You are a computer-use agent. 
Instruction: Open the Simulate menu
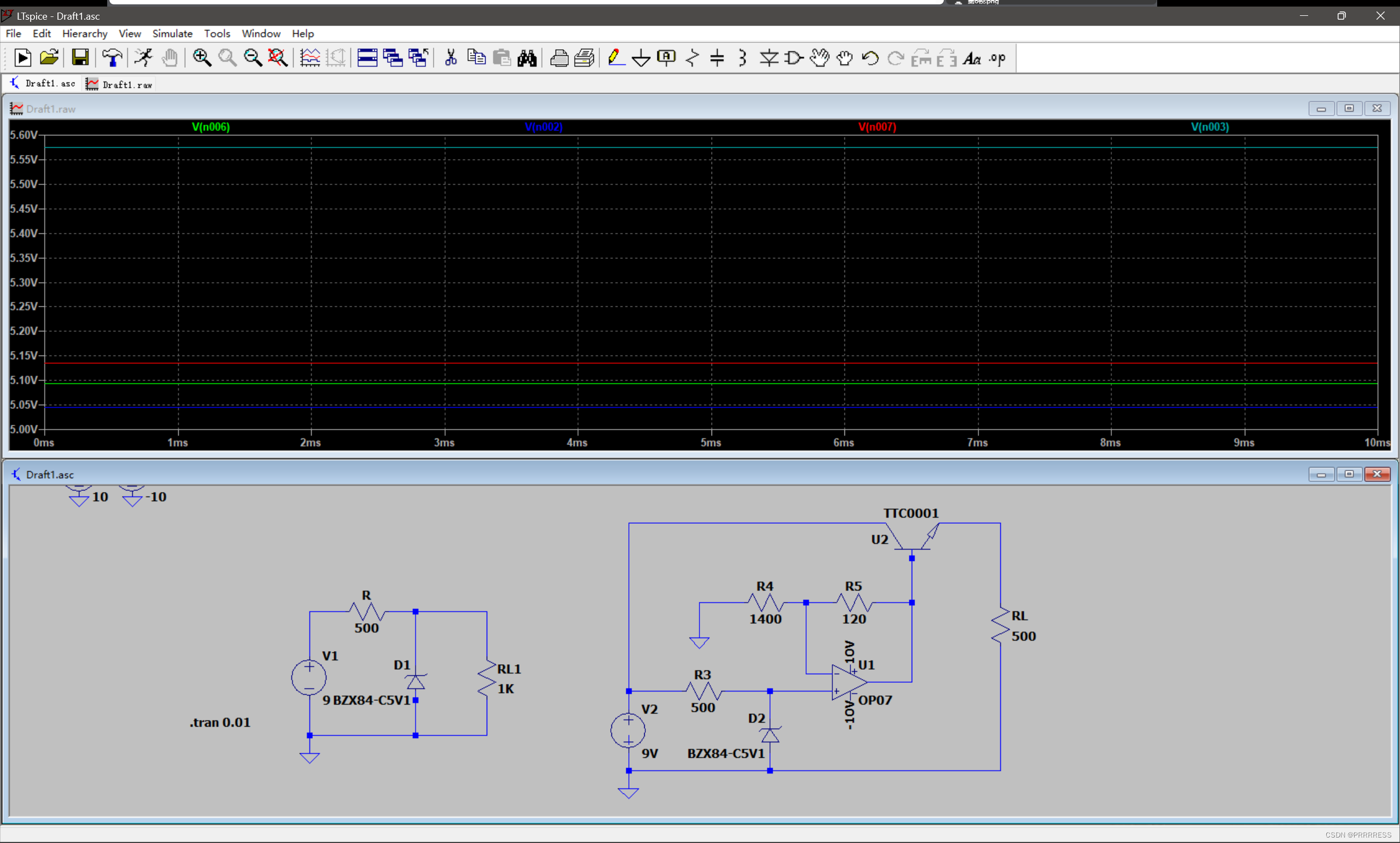(x=172, y=33)
